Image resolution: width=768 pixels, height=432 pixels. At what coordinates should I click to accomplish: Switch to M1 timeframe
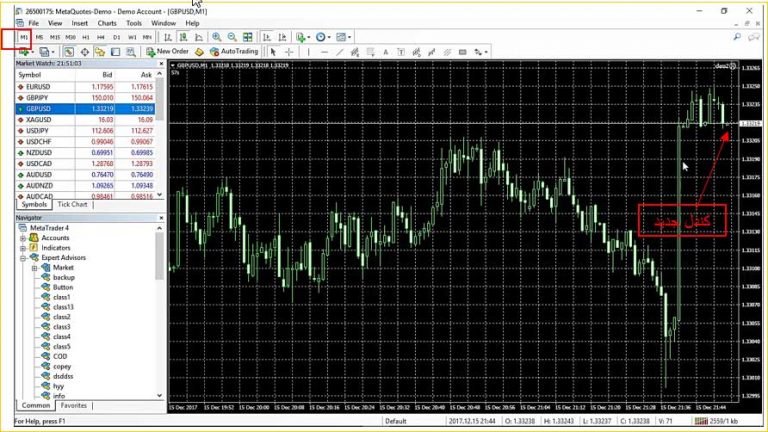(x=24, y=37)
